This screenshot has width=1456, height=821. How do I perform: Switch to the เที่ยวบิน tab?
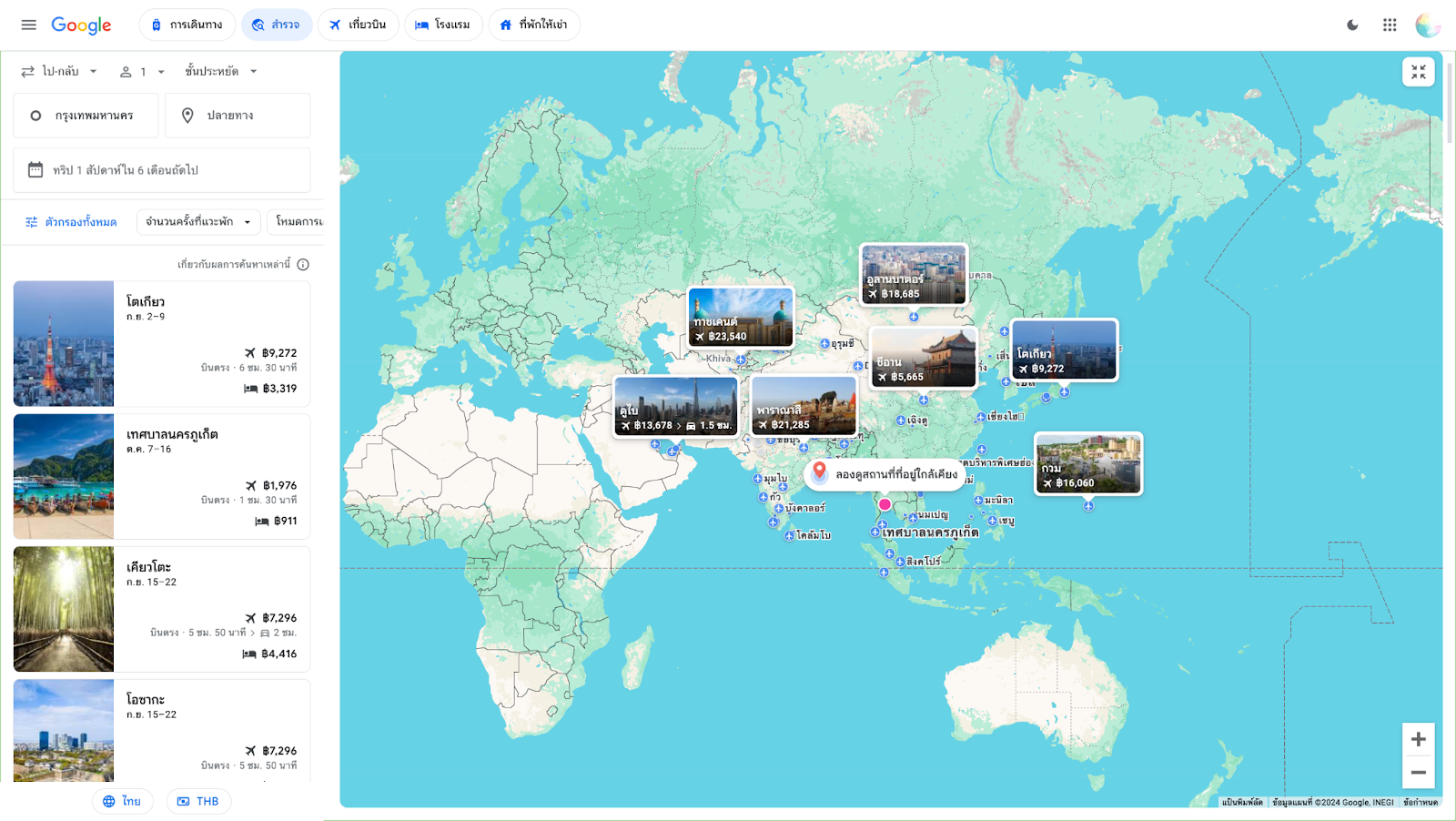[358, 25]
